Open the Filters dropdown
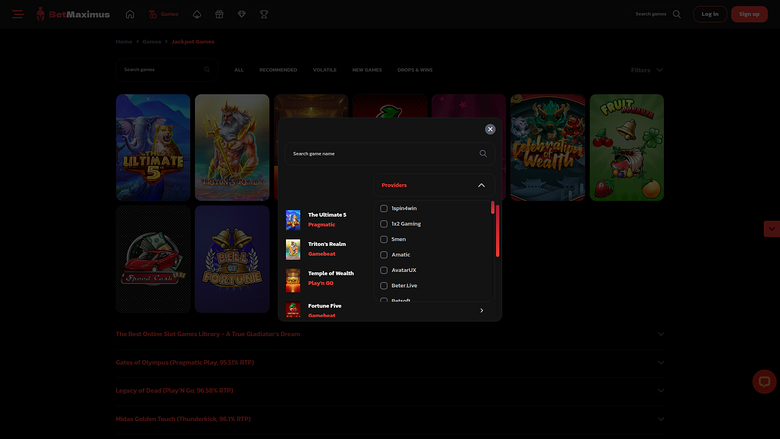 coord(647,70)
